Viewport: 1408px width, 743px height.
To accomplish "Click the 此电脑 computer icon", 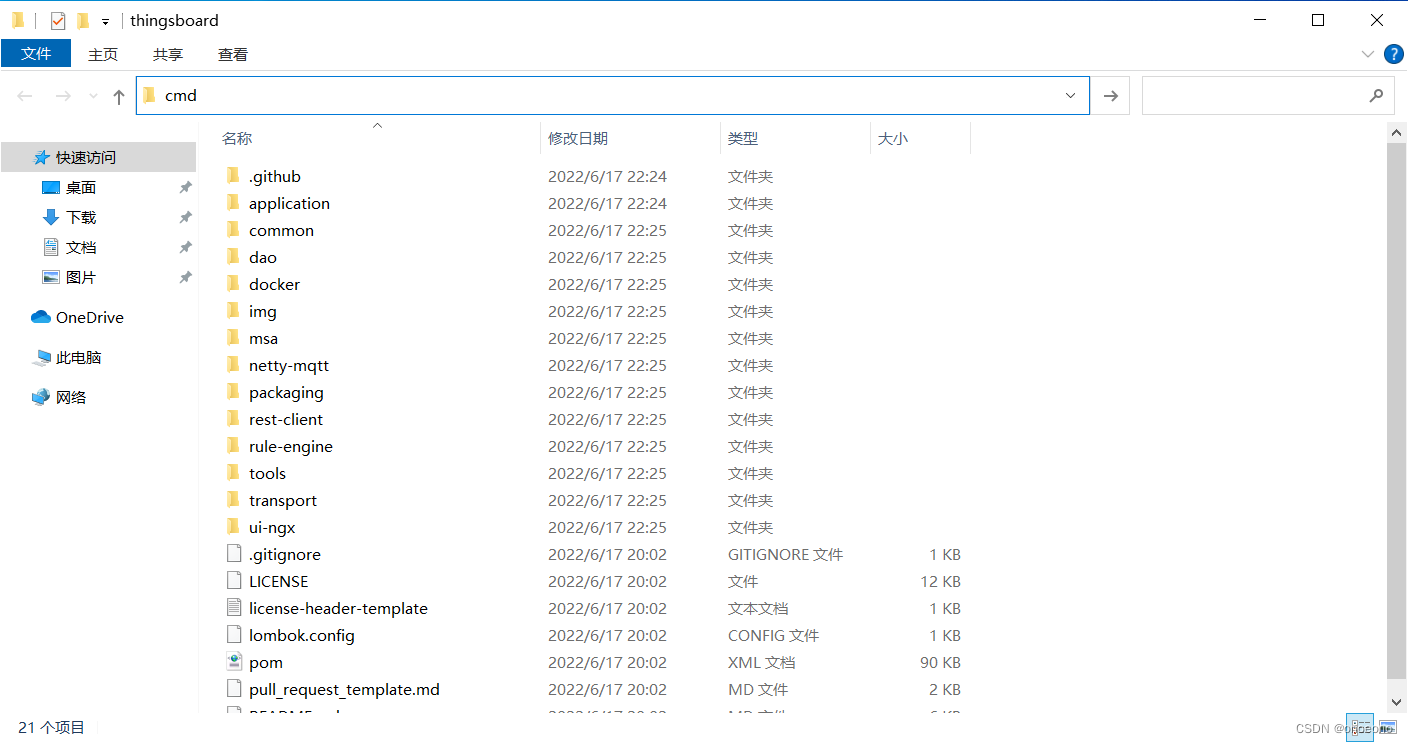I will click(x=41, y=357).
